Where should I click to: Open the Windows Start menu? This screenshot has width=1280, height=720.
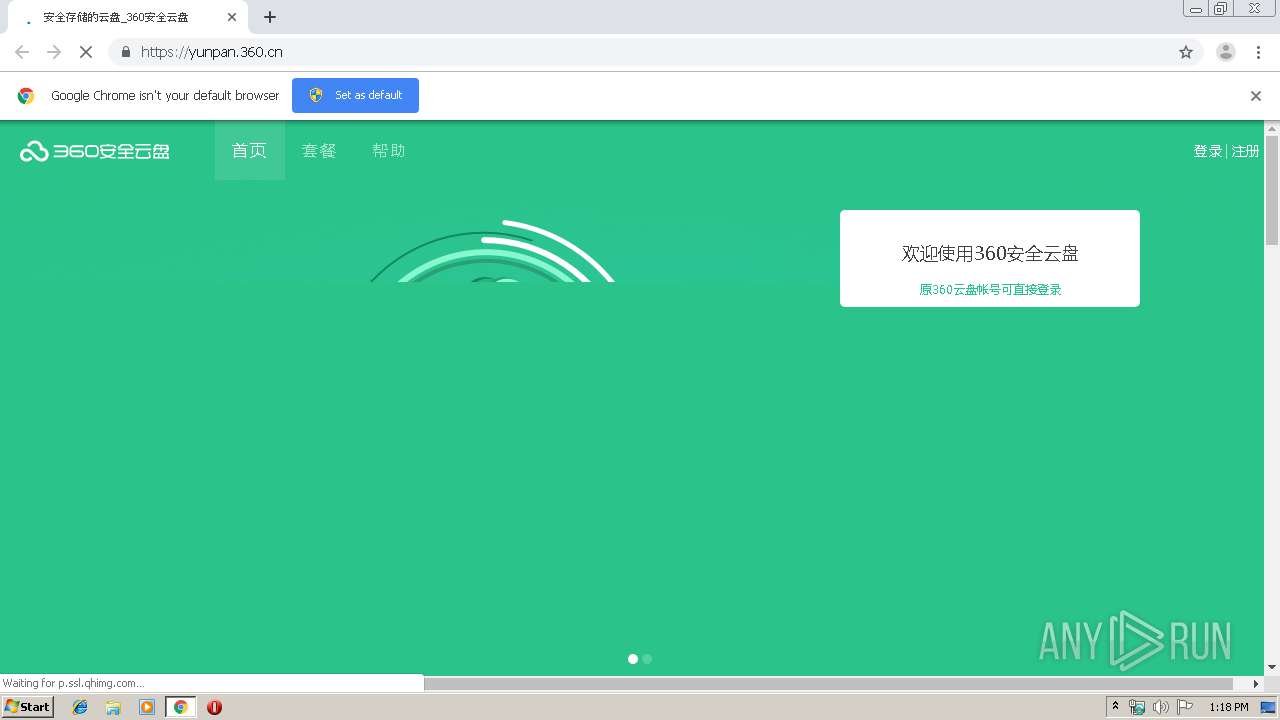coord(27,707)
